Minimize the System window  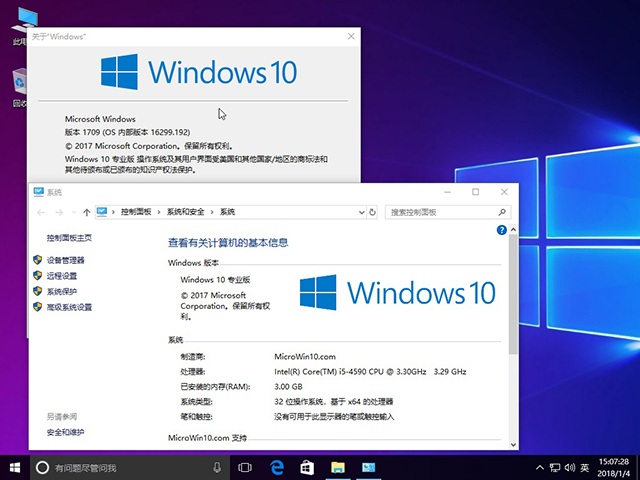(x=448, y=192)
